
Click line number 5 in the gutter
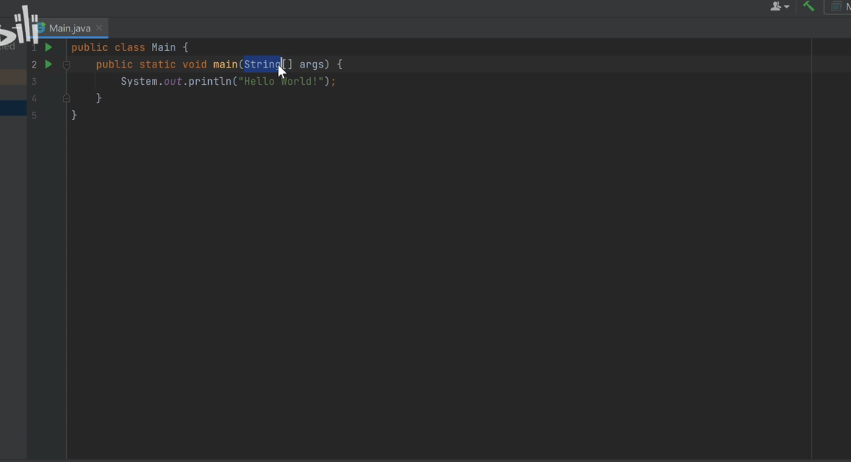34,115
